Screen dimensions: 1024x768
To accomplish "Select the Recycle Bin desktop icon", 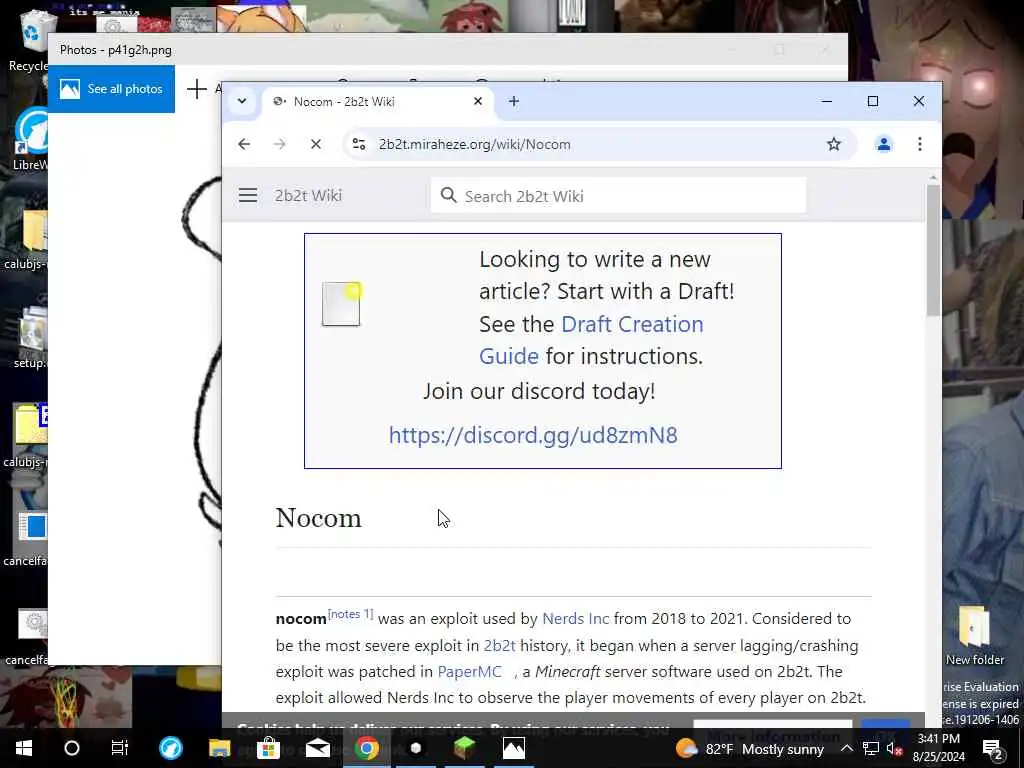I will point(29,40).
